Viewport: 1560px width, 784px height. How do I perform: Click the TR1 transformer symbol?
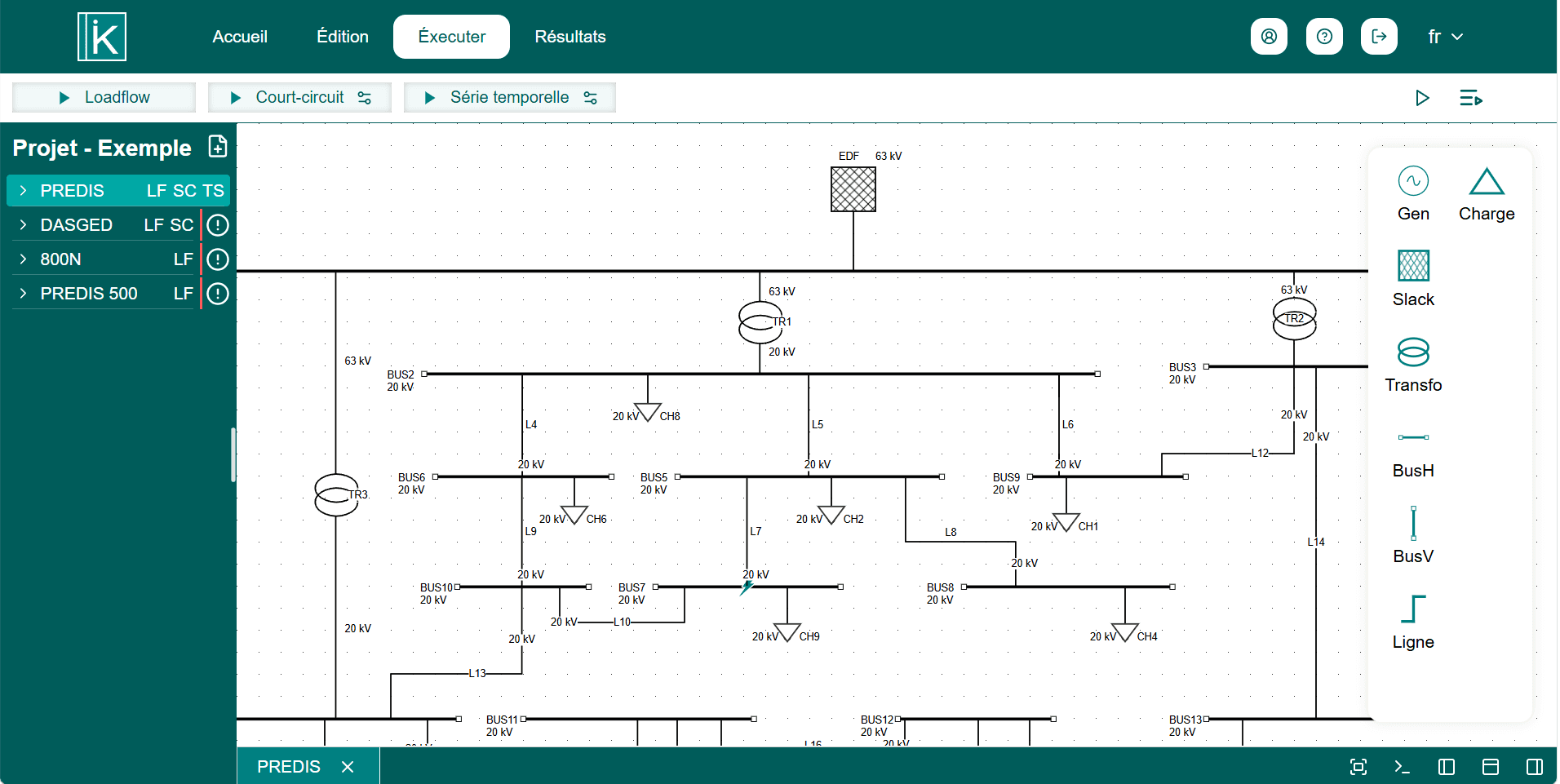tap(760, 322)
